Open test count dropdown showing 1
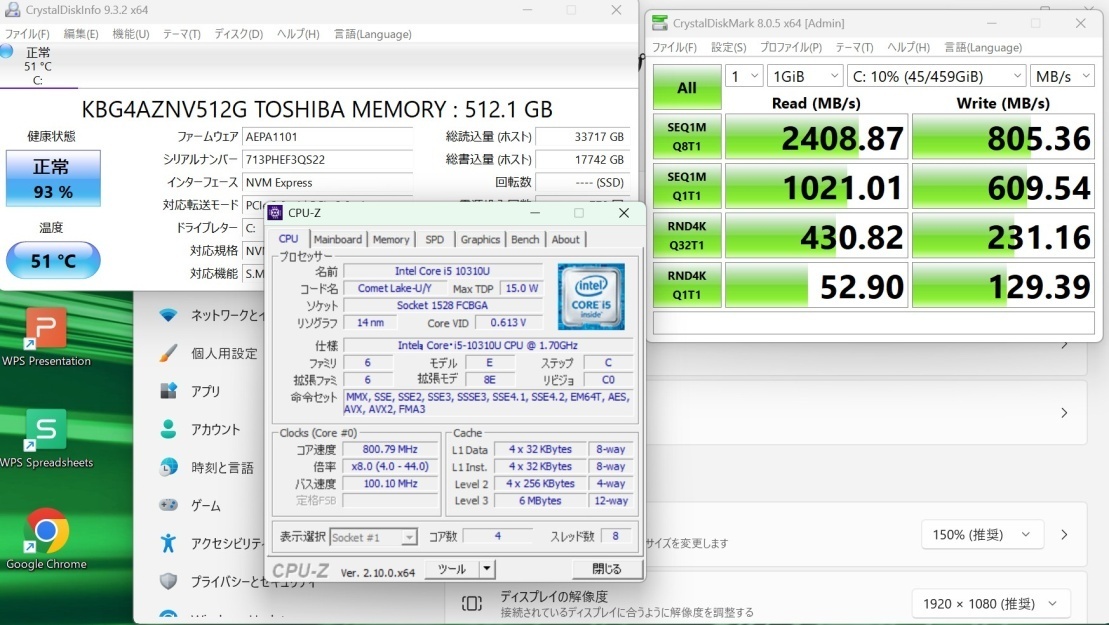Viewport: 1109px width, 625px height. pyautogui.click(x=743, y=76)
